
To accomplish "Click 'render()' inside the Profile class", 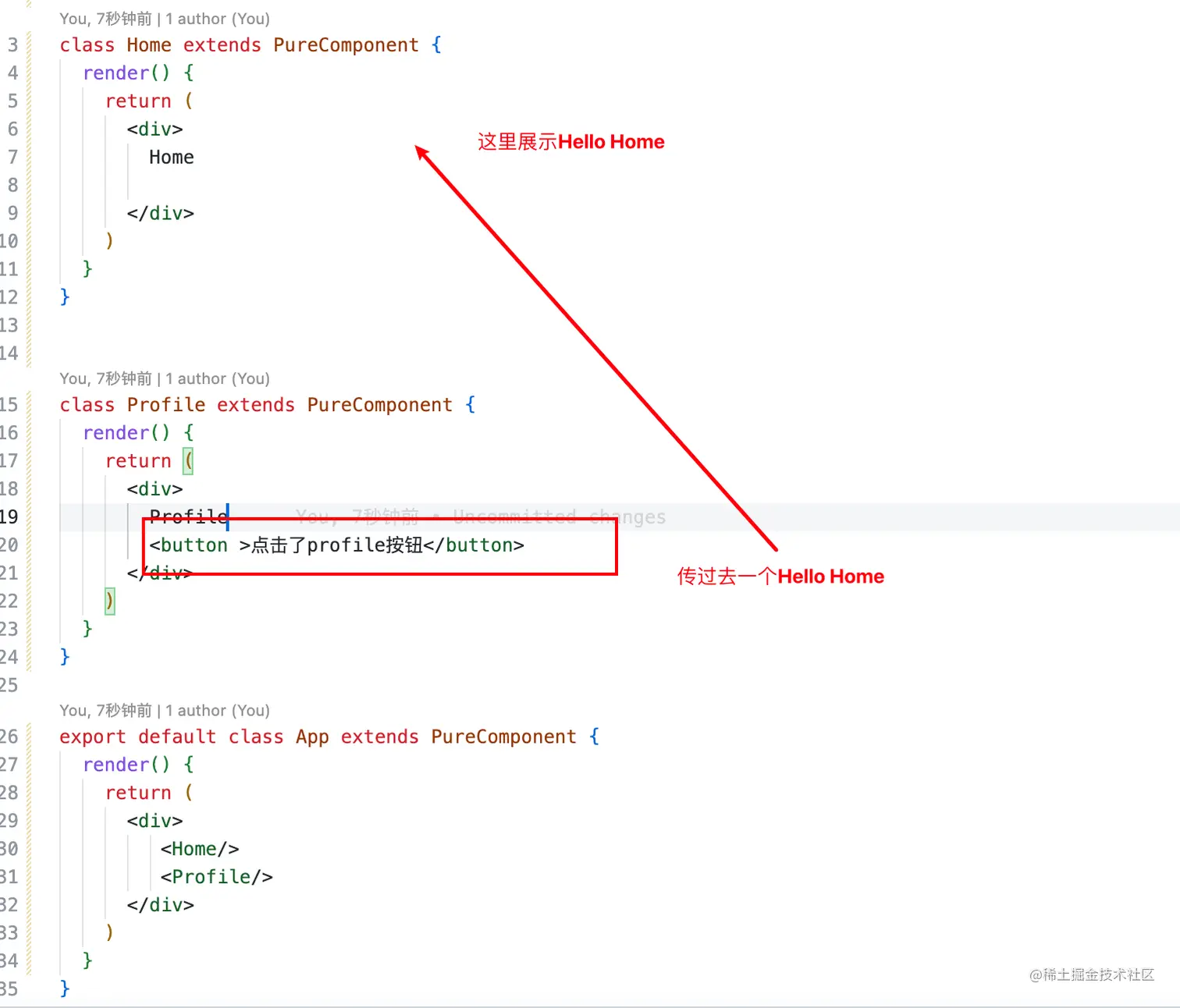I will click(126, 433).
